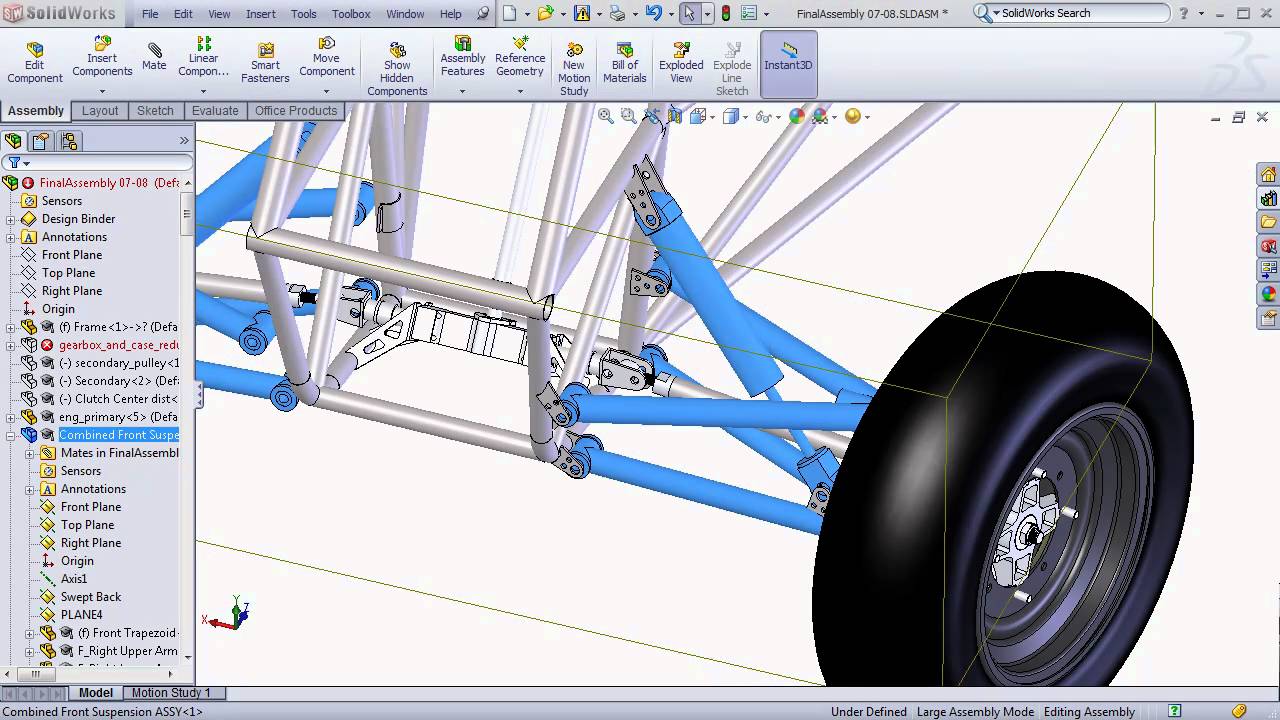Click Show Hidden Components
This screenshot has width=1280, height=720.
[397, 69]
